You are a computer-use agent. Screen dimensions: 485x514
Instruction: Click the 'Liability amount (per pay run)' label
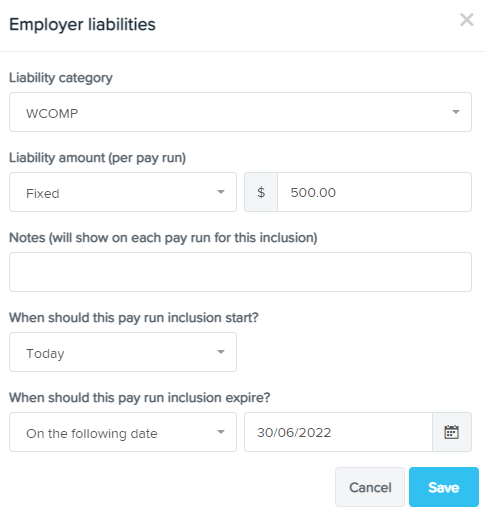pos(97,158)
